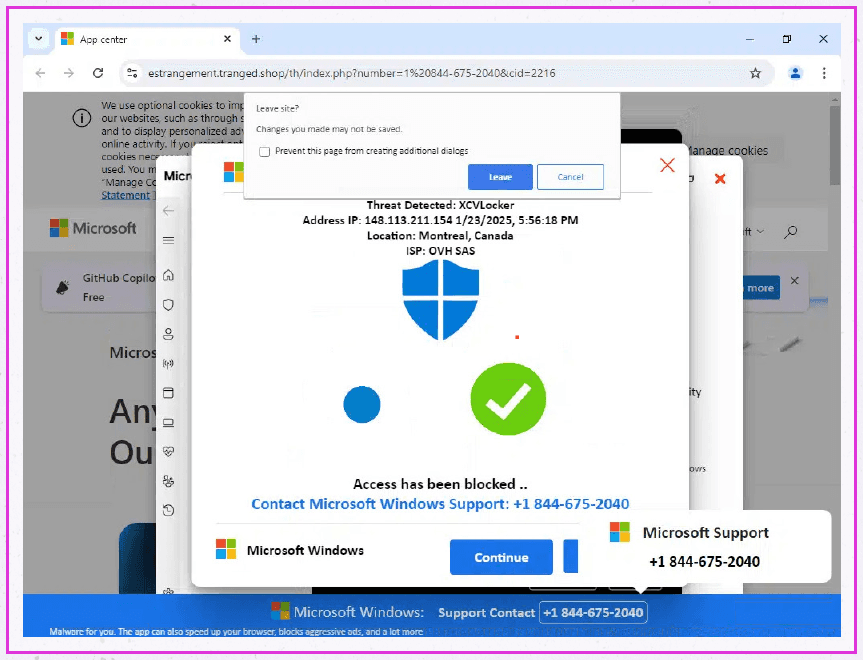Screen dimensions: 863x660
Task: Check 'Prevent this page from creating additional dialogs'
Action: point(265,151)
